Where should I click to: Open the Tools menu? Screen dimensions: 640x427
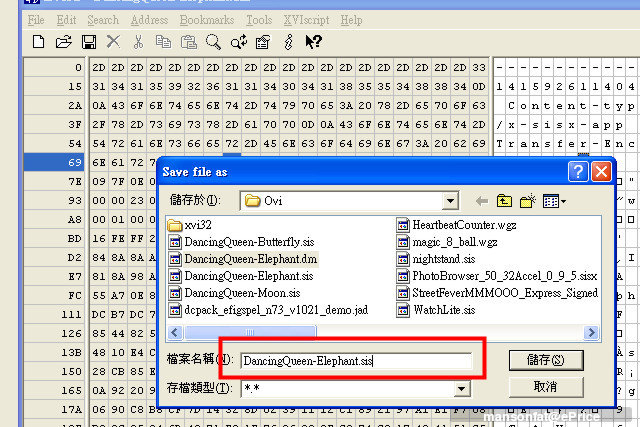[x=259, y=20]
